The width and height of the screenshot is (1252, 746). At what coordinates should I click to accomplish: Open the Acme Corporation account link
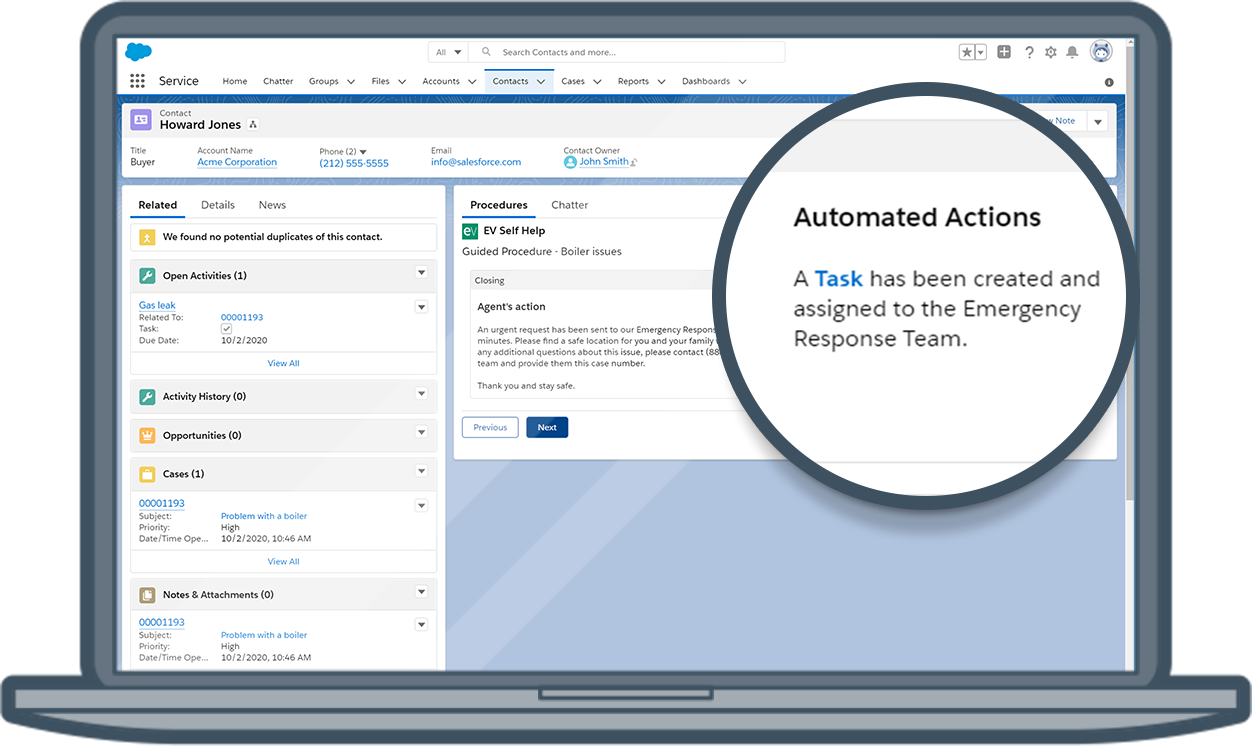coord(237,162)
